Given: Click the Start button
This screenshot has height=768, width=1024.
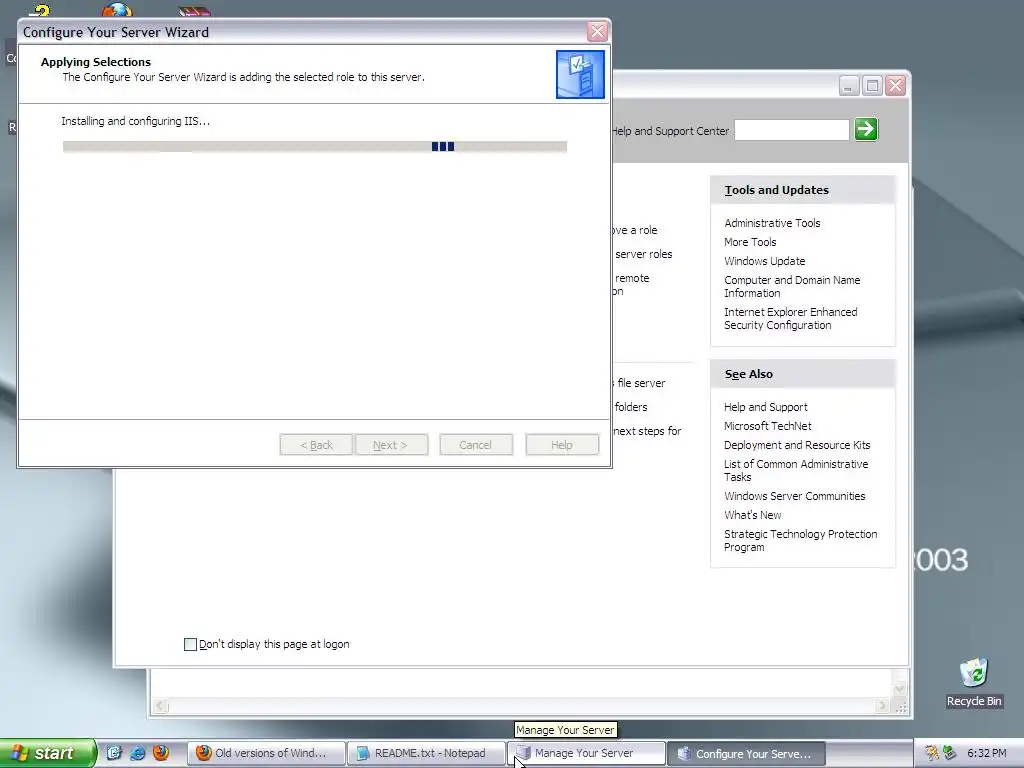Looking at the screenshot, I should pos(48,753).
